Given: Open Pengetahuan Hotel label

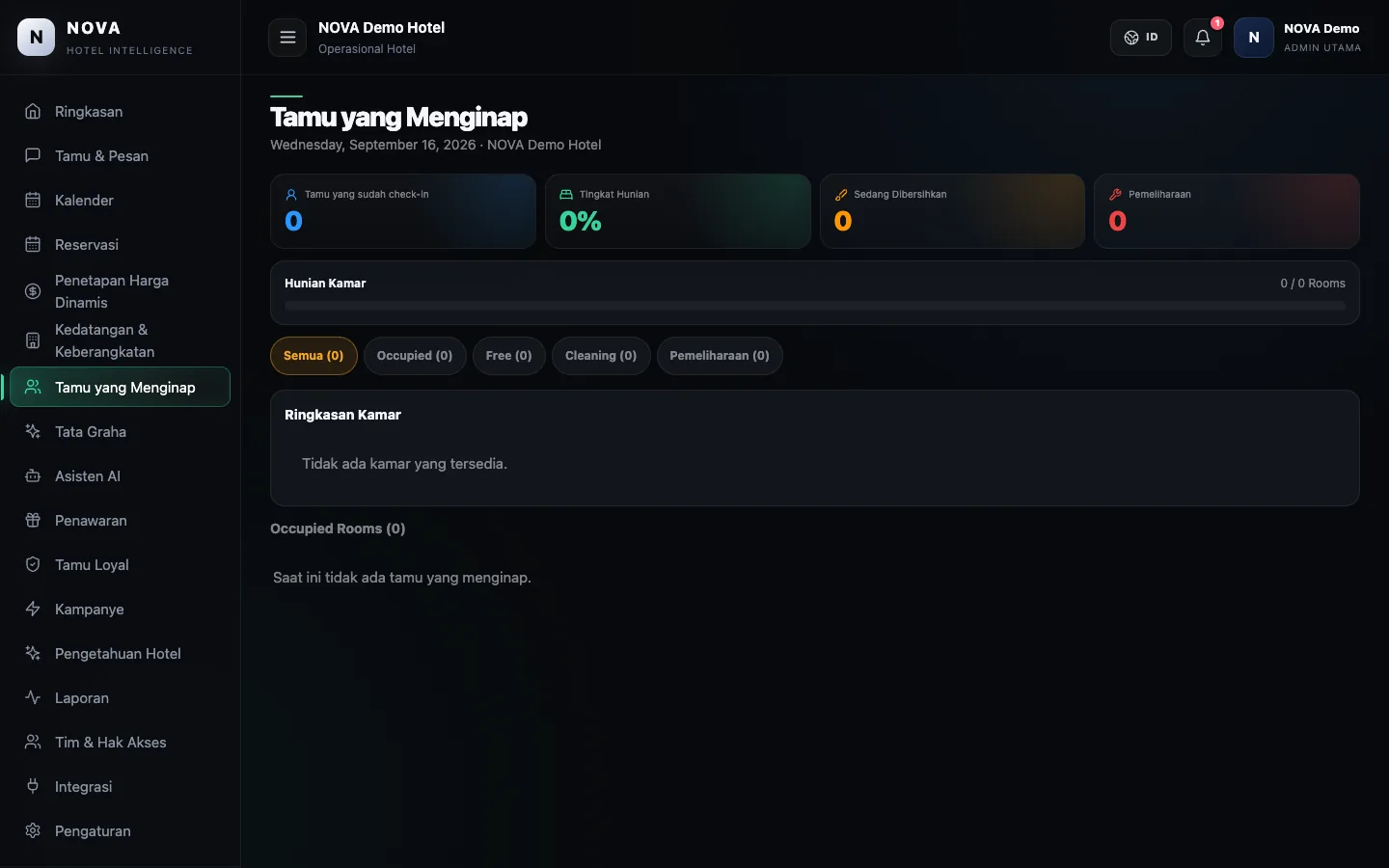Looking at the screenshot, I should click(118, 653).
